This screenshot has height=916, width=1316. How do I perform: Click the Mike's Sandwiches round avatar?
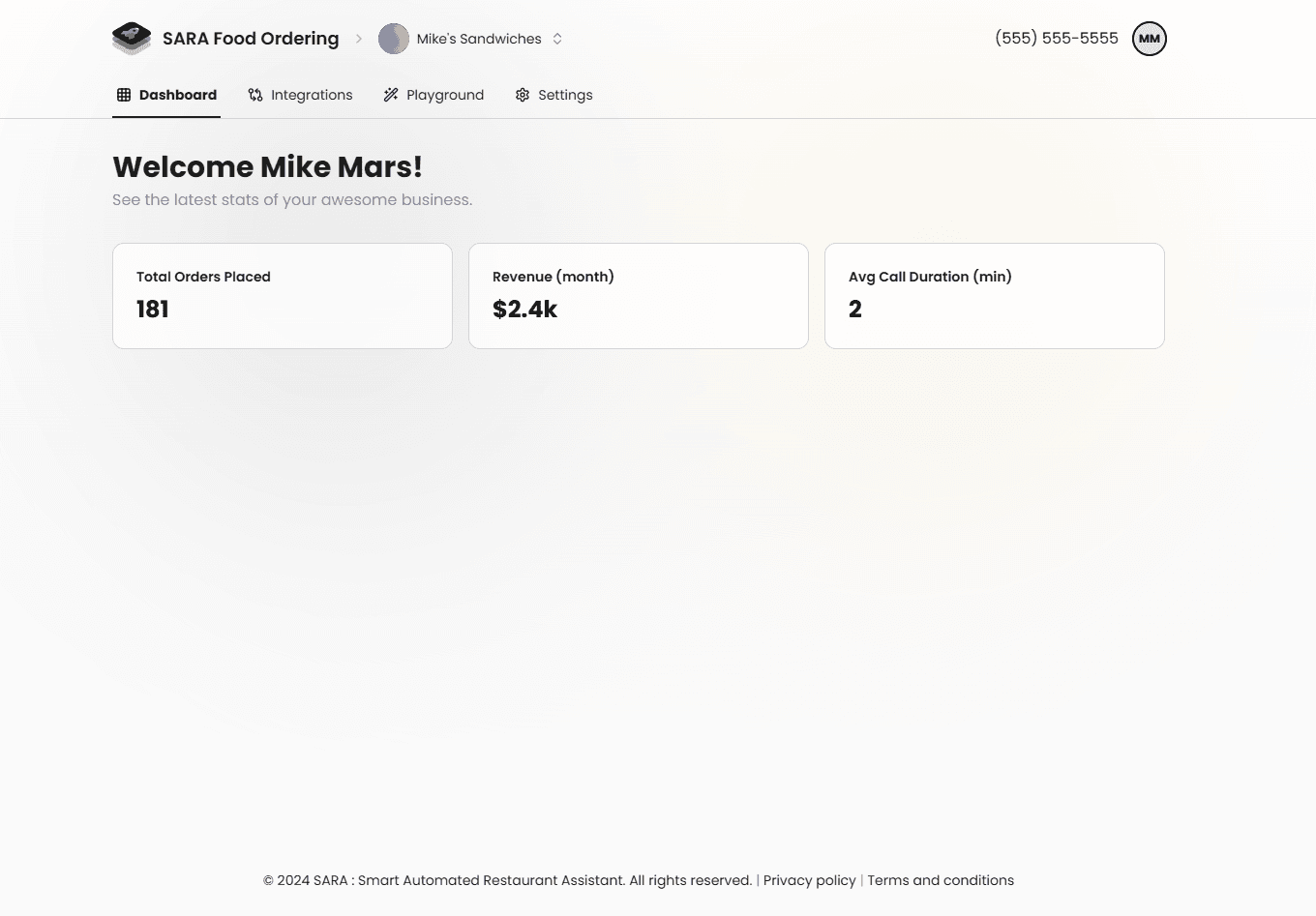[394, 39]
